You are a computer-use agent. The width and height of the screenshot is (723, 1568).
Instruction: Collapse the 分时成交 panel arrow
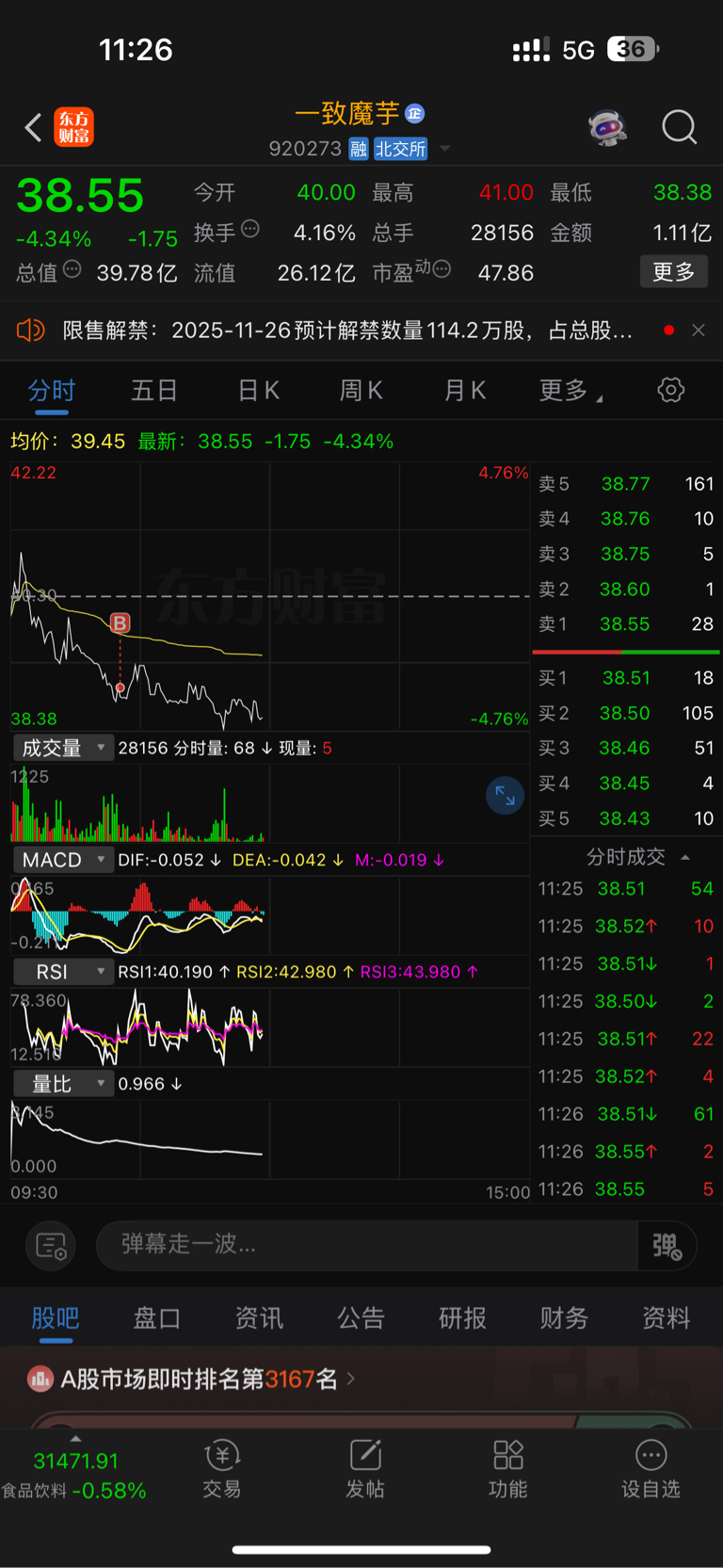tap(685, 857)
